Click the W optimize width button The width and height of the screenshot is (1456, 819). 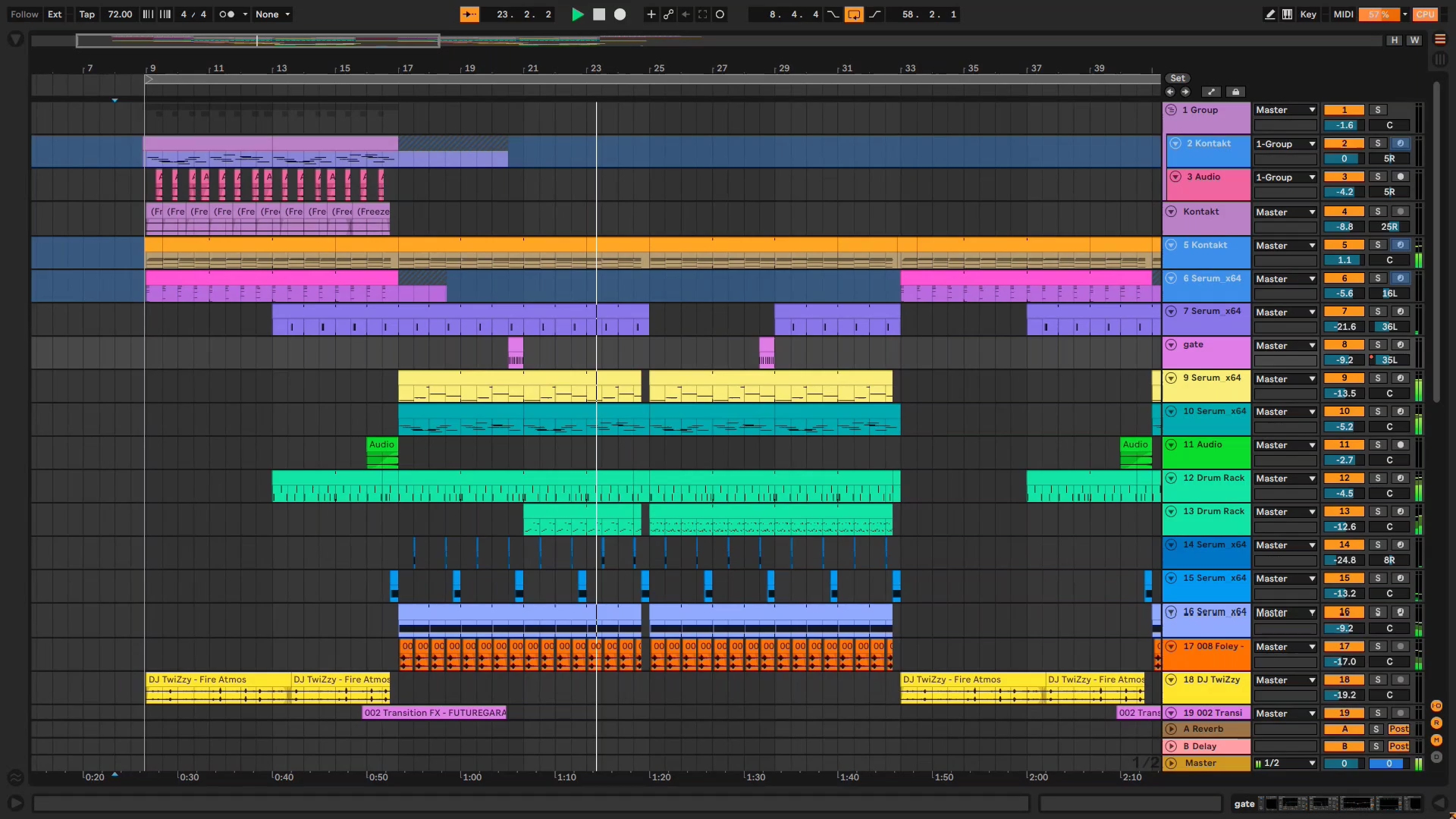(1414, 40)
